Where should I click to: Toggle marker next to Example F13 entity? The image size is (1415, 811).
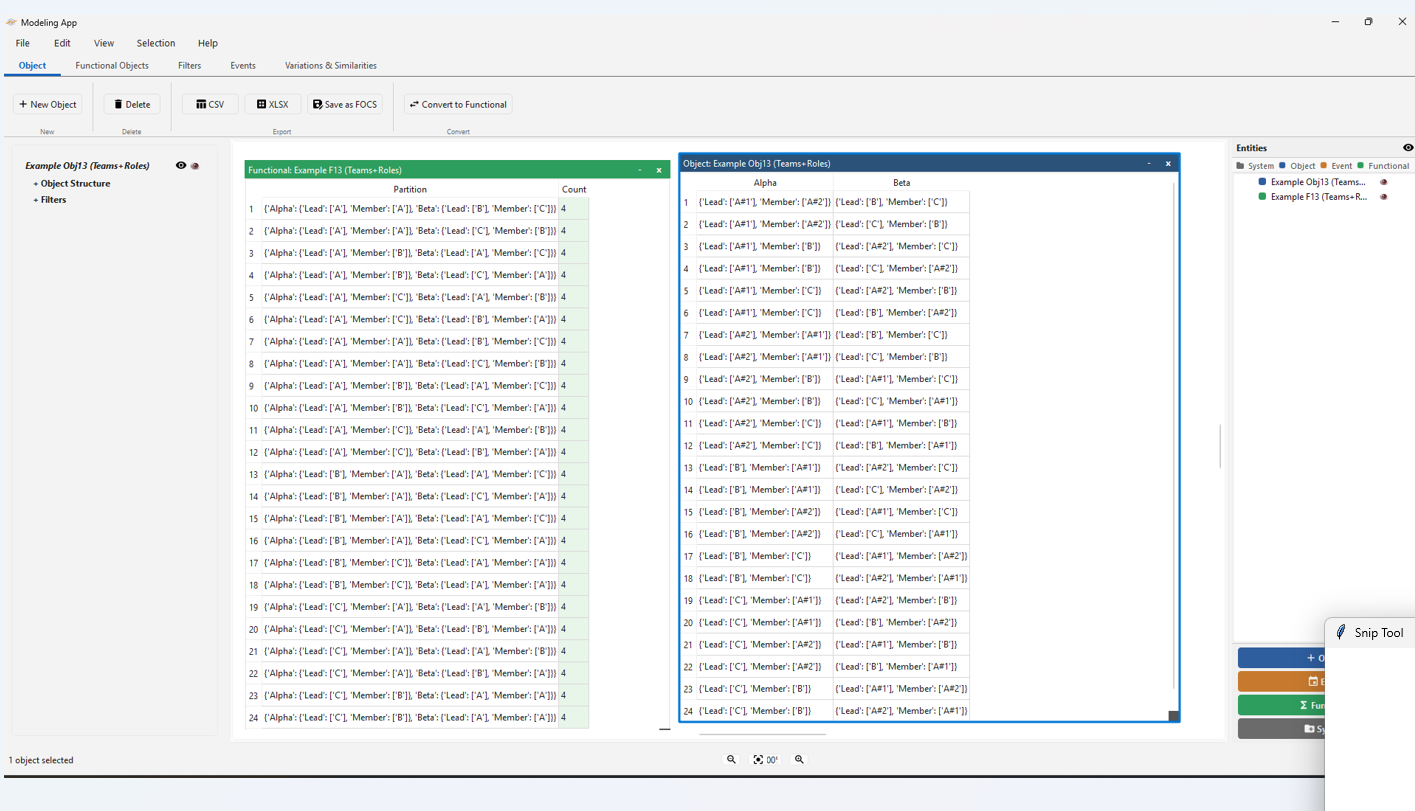(x=1384, y=197)
